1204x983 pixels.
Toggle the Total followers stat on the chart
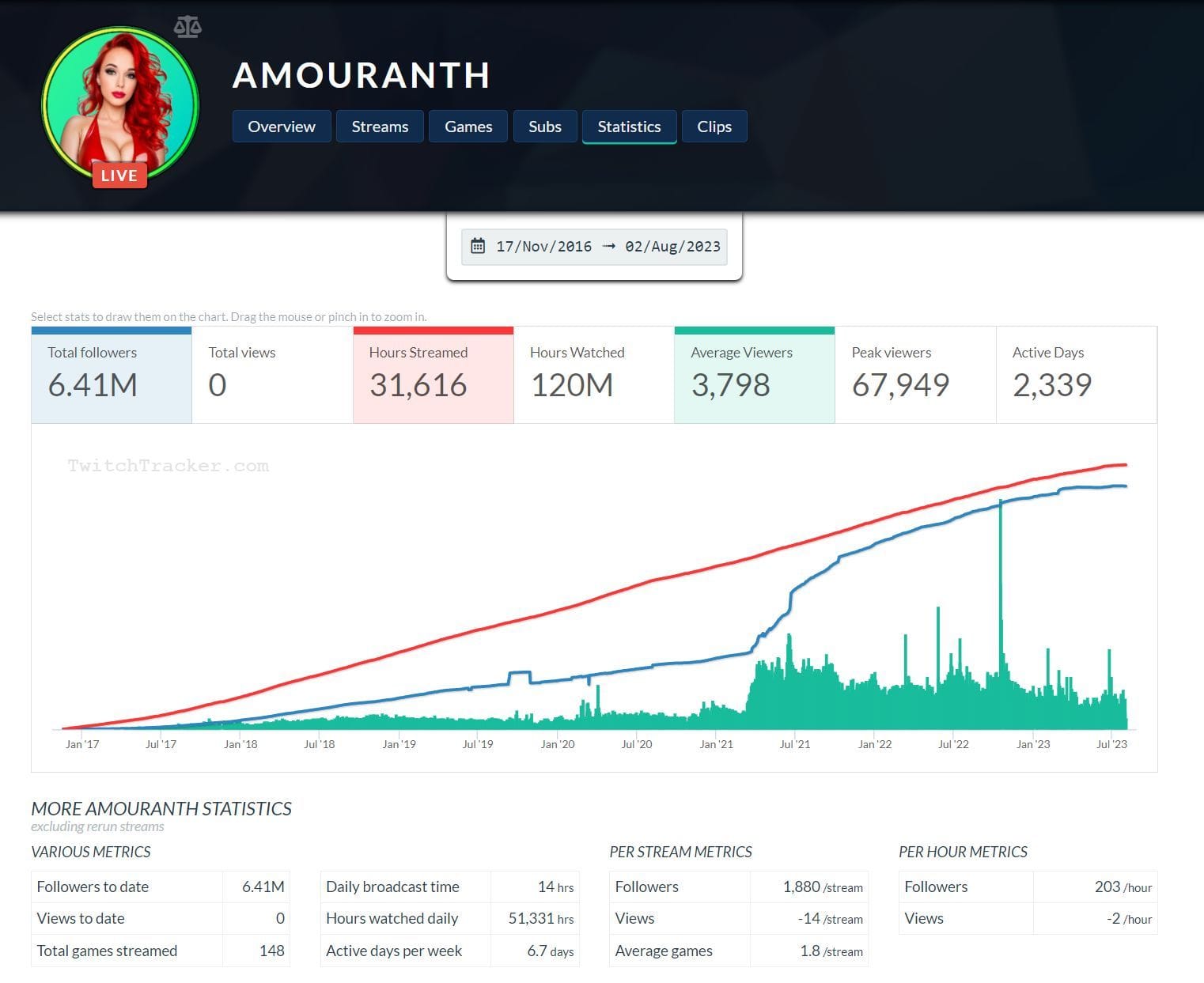point(111,374)
